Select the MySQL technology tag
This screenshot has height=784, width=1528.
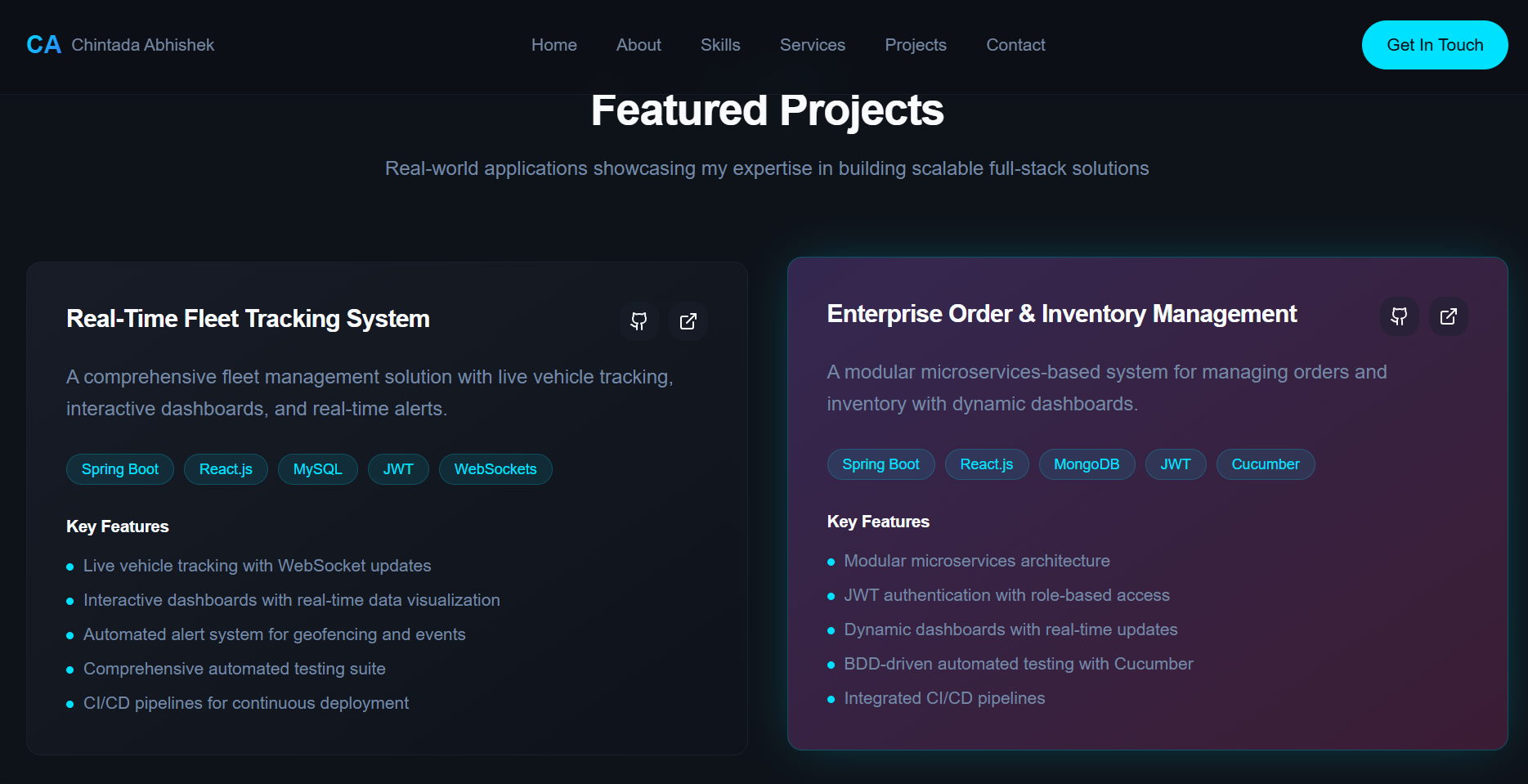click(x=317, y=469)
